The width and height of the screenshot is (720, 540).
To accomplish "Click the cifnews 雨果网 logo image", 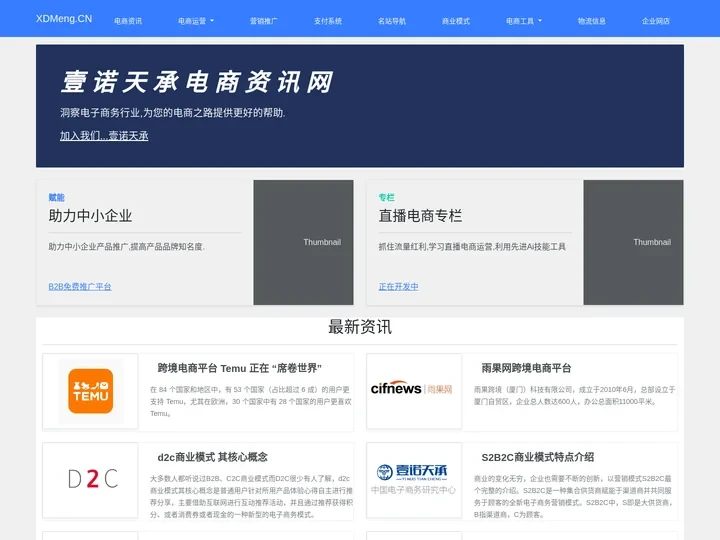I will pyautogui.click(x=414, y=391).
